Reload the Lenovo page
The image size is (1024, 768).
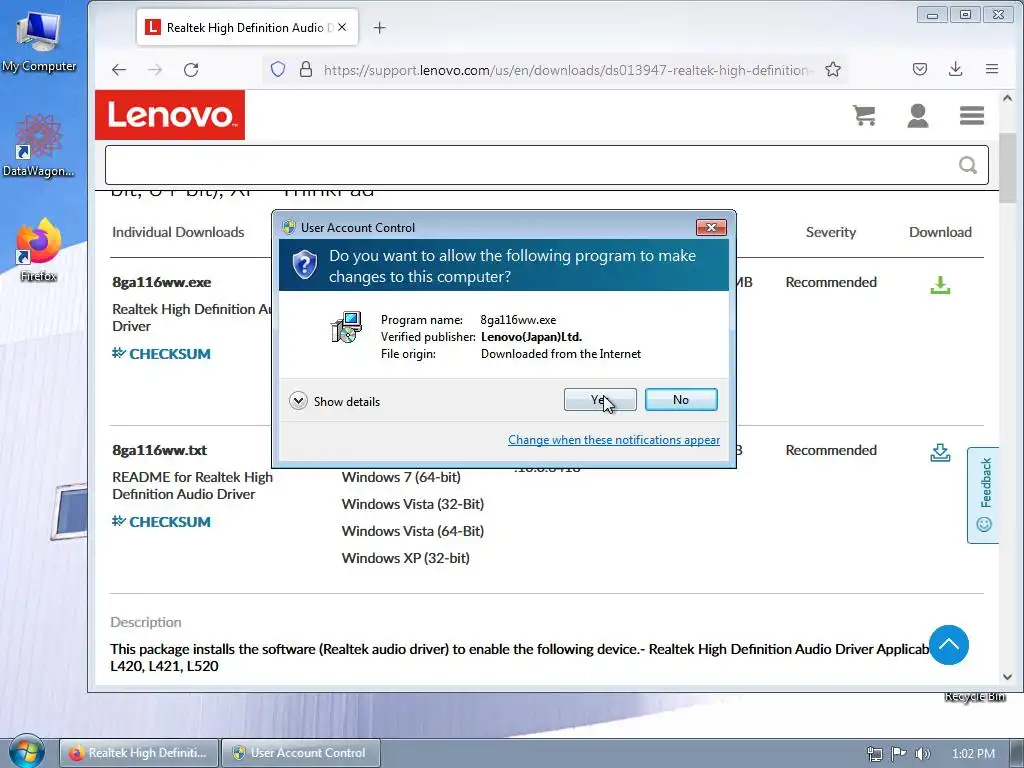191,70
